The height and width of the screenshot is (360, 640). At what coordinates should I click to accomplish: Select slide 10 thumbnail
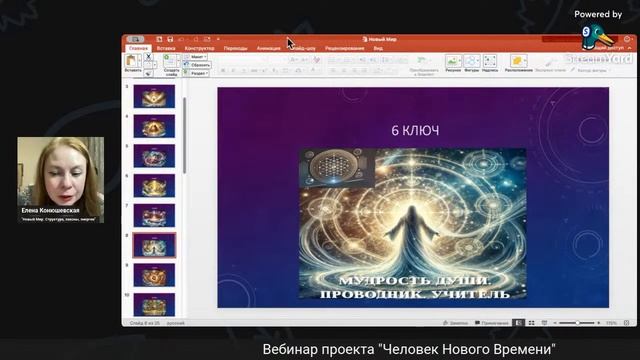pyautogui.click(x=154, y=304)
